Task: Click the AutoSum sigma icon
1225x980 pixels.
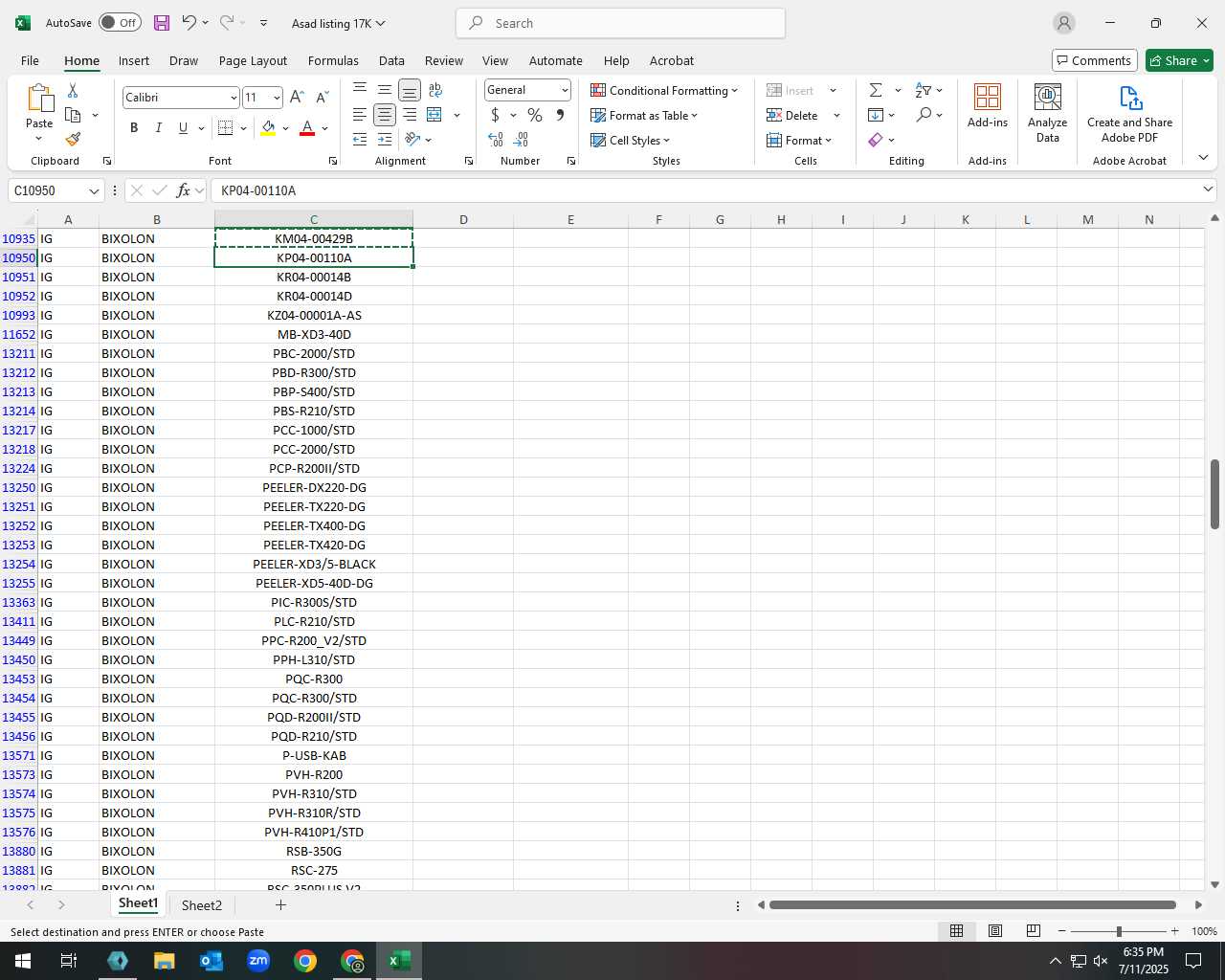Action: pyautogui.click(x=876, y=90)
